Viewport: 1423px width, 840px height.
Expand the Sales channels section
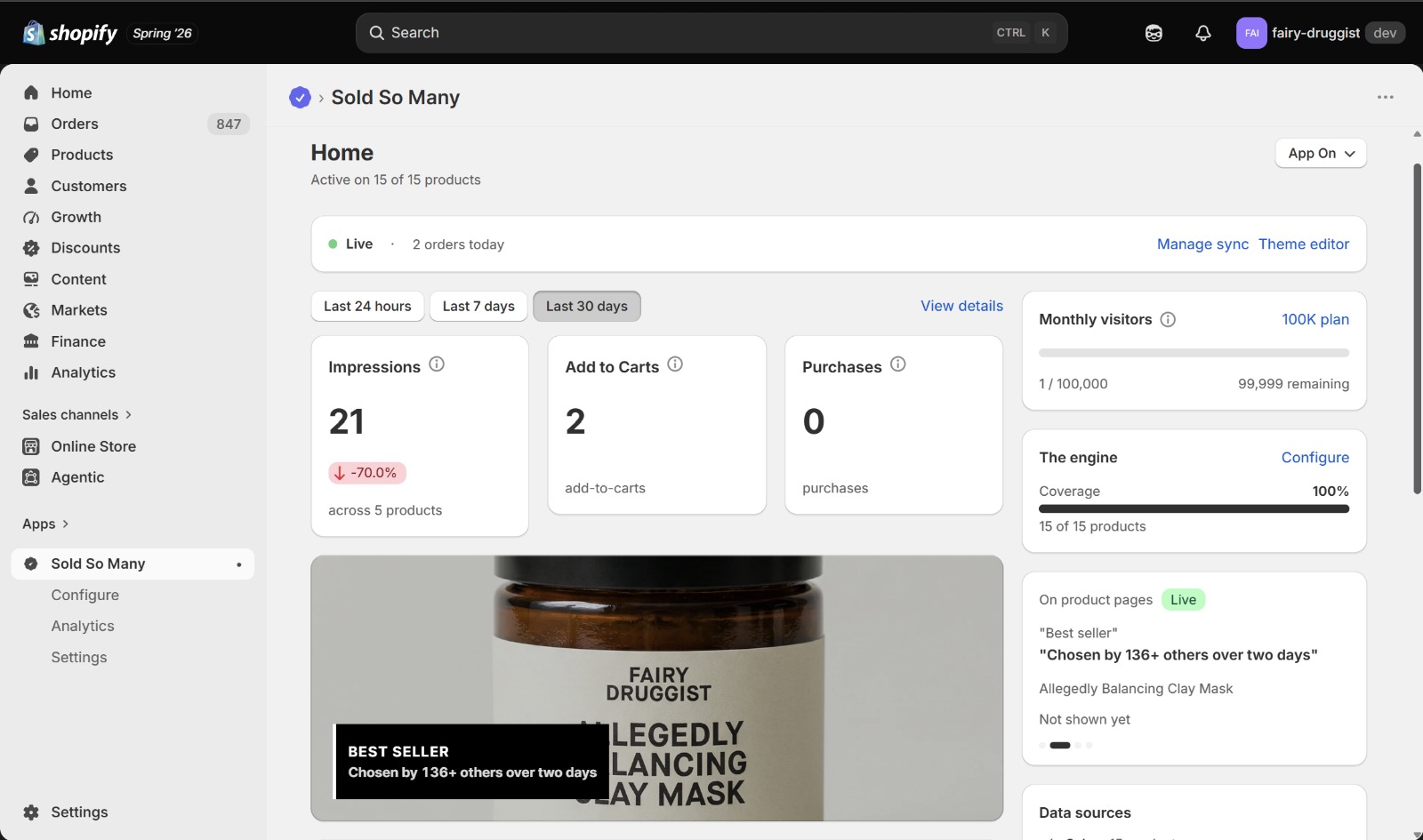point(76,414)
